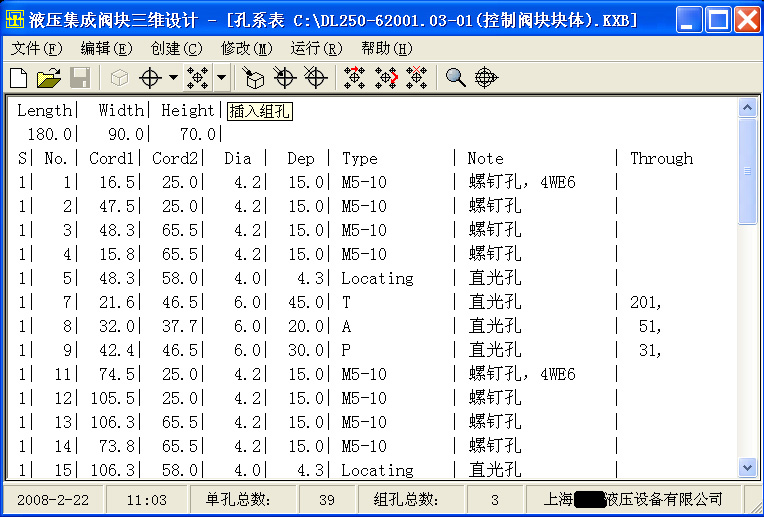Click group hole icon with red bent arrow

point(386,78)
